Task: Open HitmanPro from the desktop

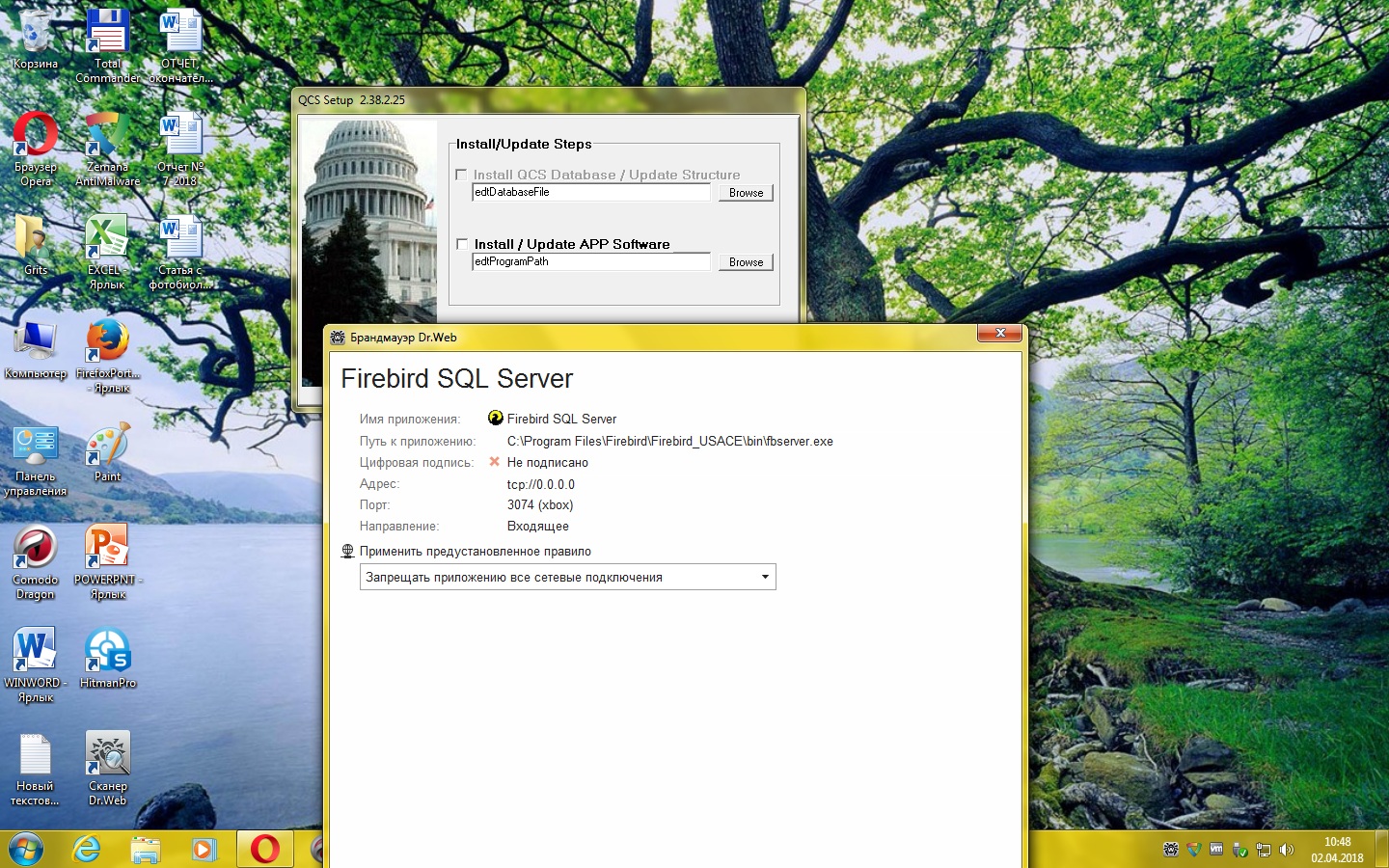Action: [108, 659]
